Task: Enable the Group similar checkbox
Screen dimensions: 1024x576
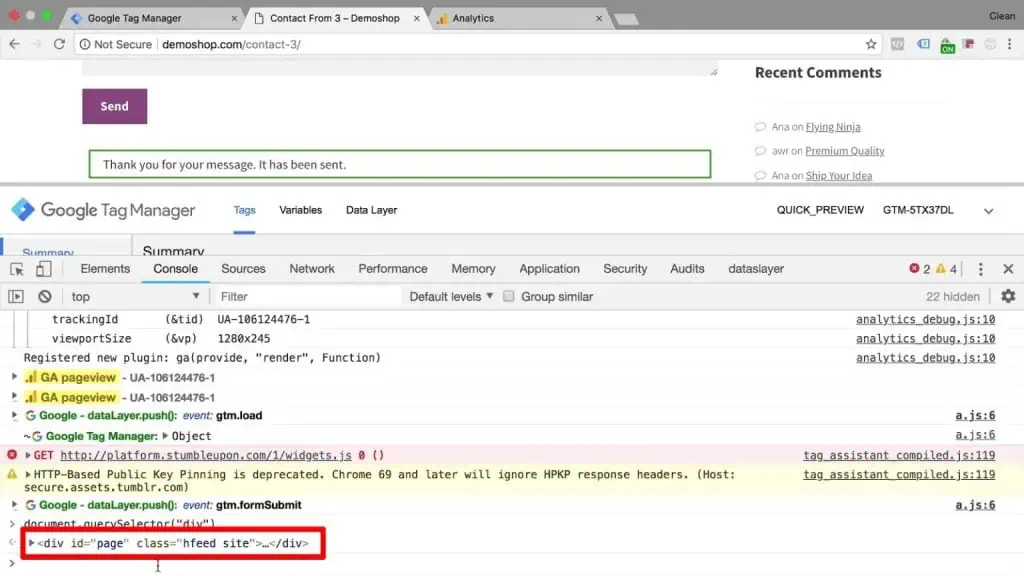Action: pos(510,296)
